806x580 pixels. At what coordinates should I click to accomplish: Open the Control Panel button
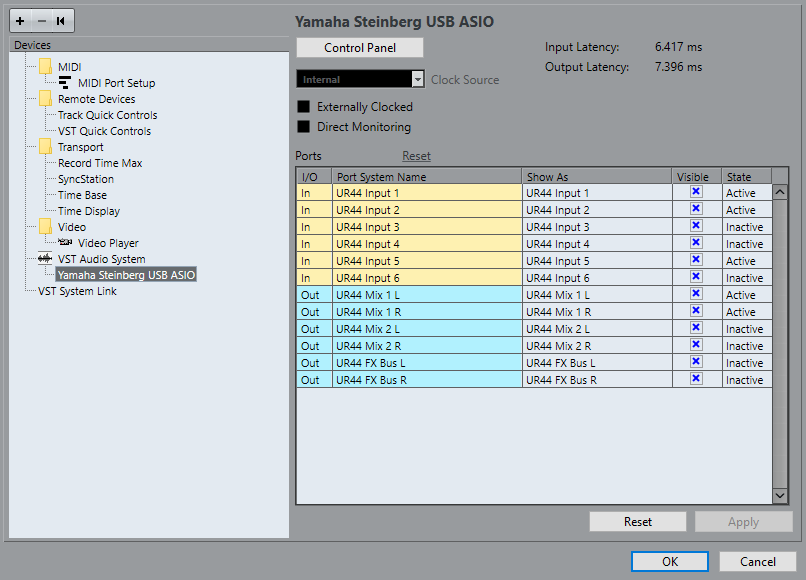tap(360, 47)
